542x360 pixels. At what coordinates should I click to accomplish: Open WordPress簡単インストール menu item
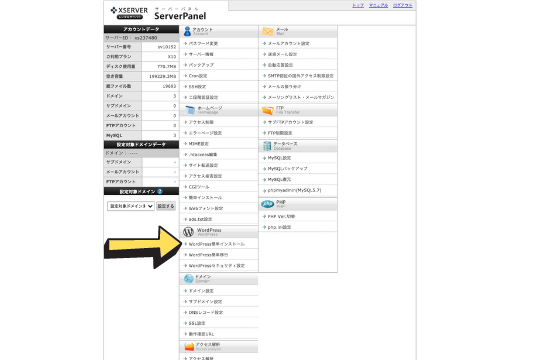click(217, 244)
